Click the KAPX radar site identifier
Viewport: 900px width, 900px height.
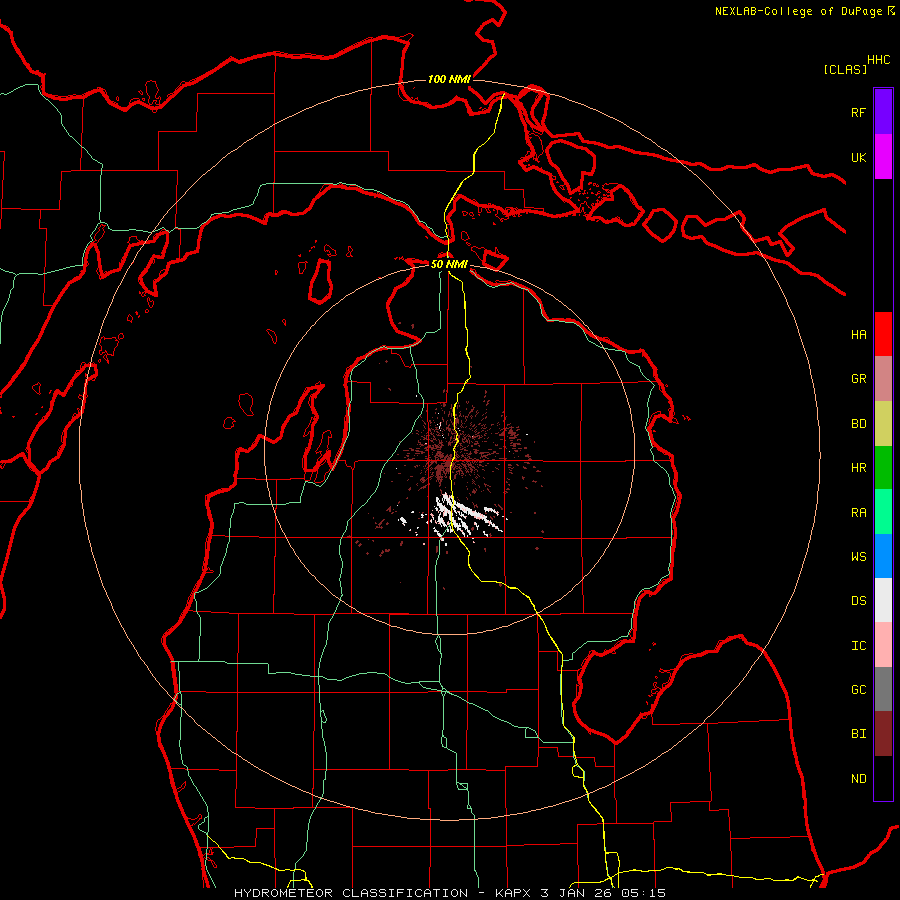point(514,893)
